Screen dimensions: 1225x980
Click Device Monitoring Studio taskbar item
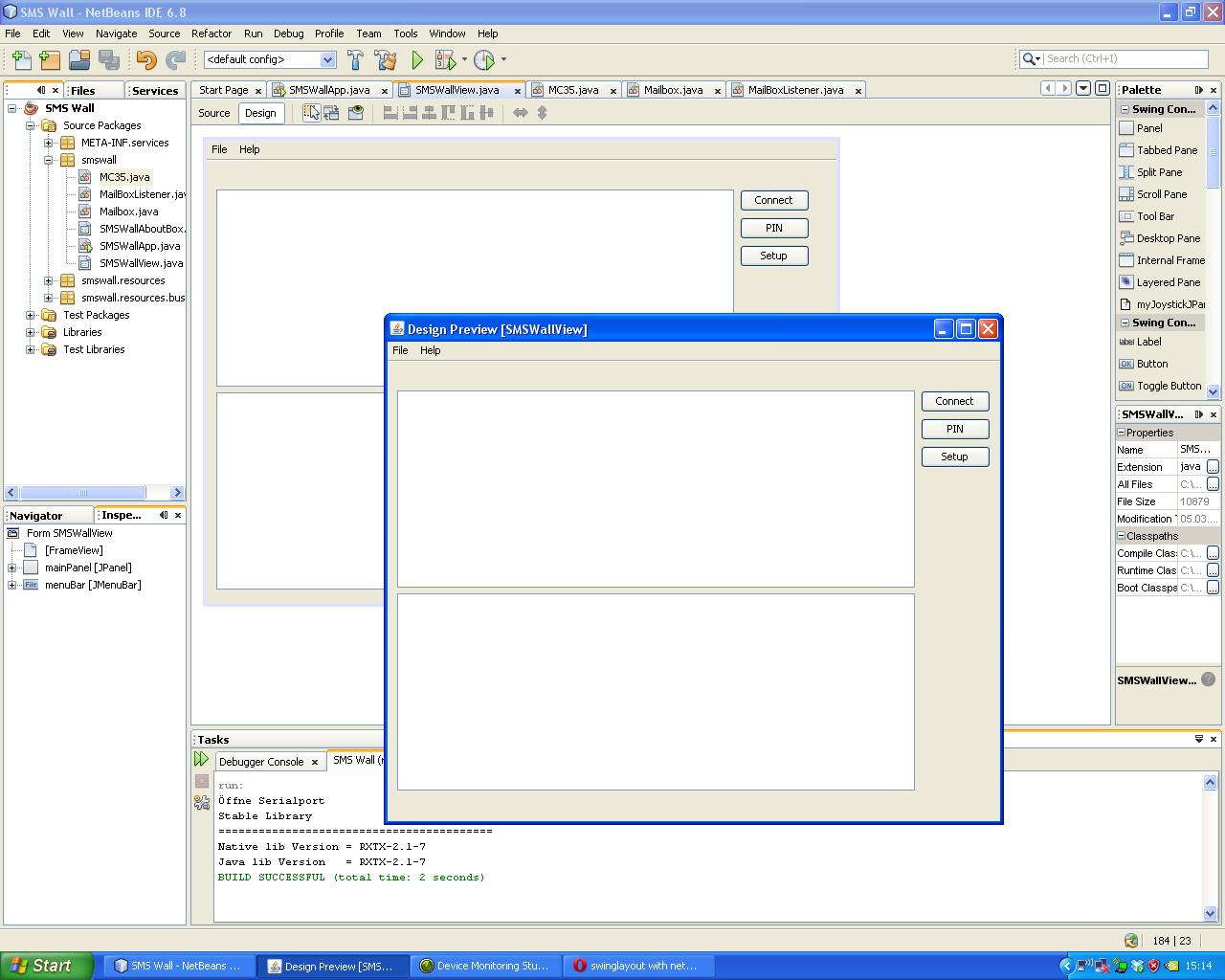tap(485, 966)
